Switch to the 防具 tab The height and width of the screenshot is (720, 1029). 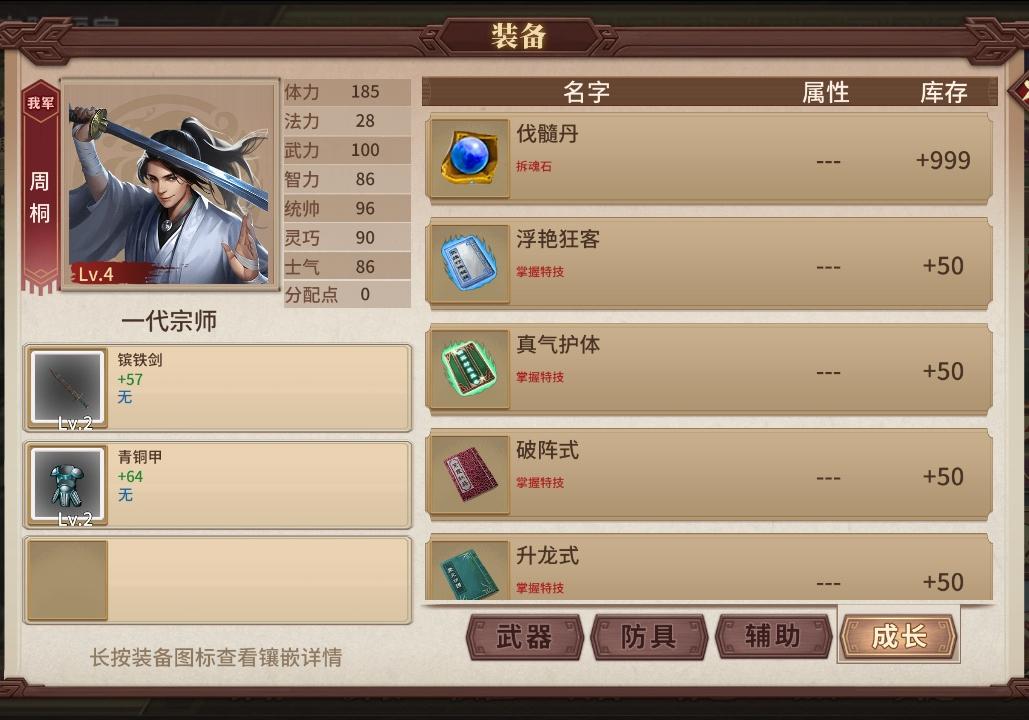(649, 637)
